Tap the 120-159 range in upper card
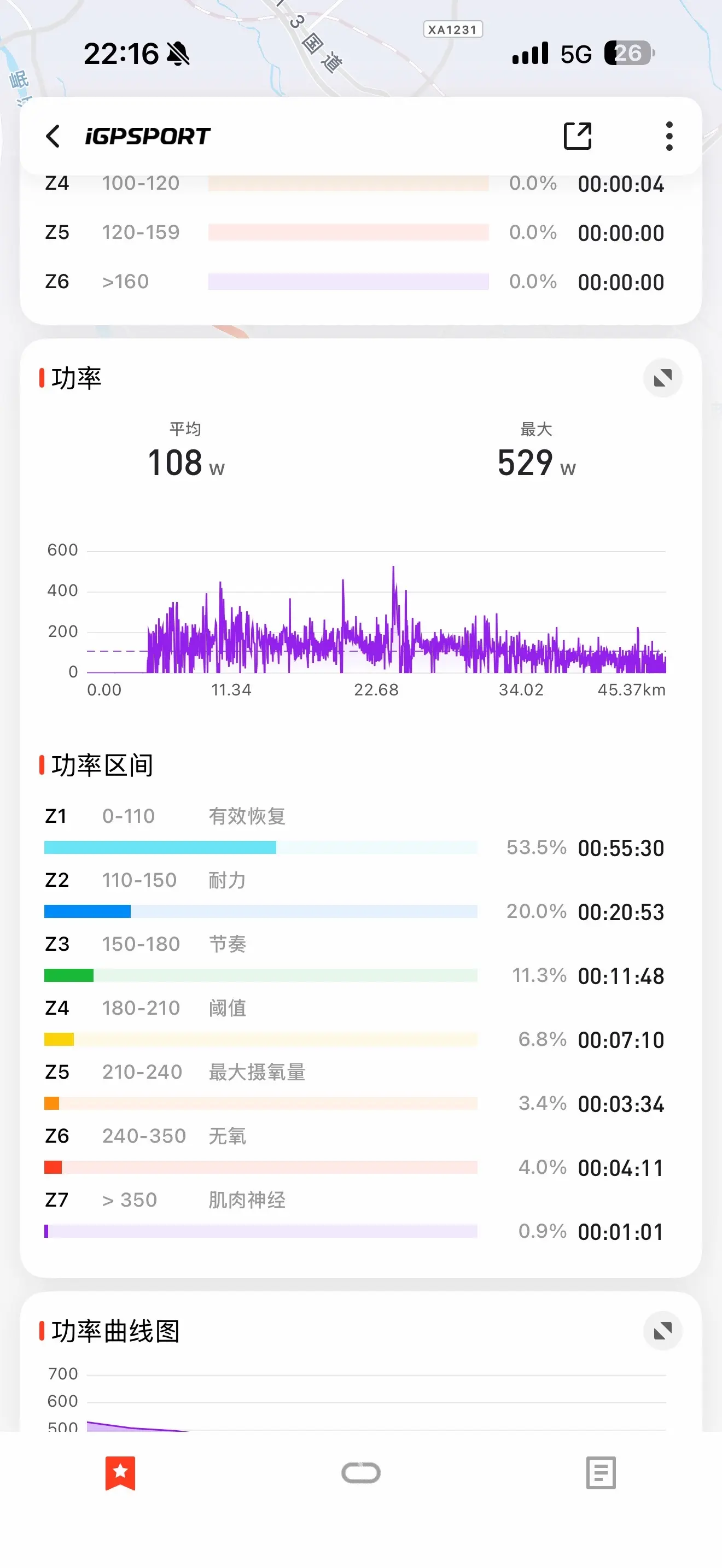This screenshot has width=722, height=1568. 141,232
